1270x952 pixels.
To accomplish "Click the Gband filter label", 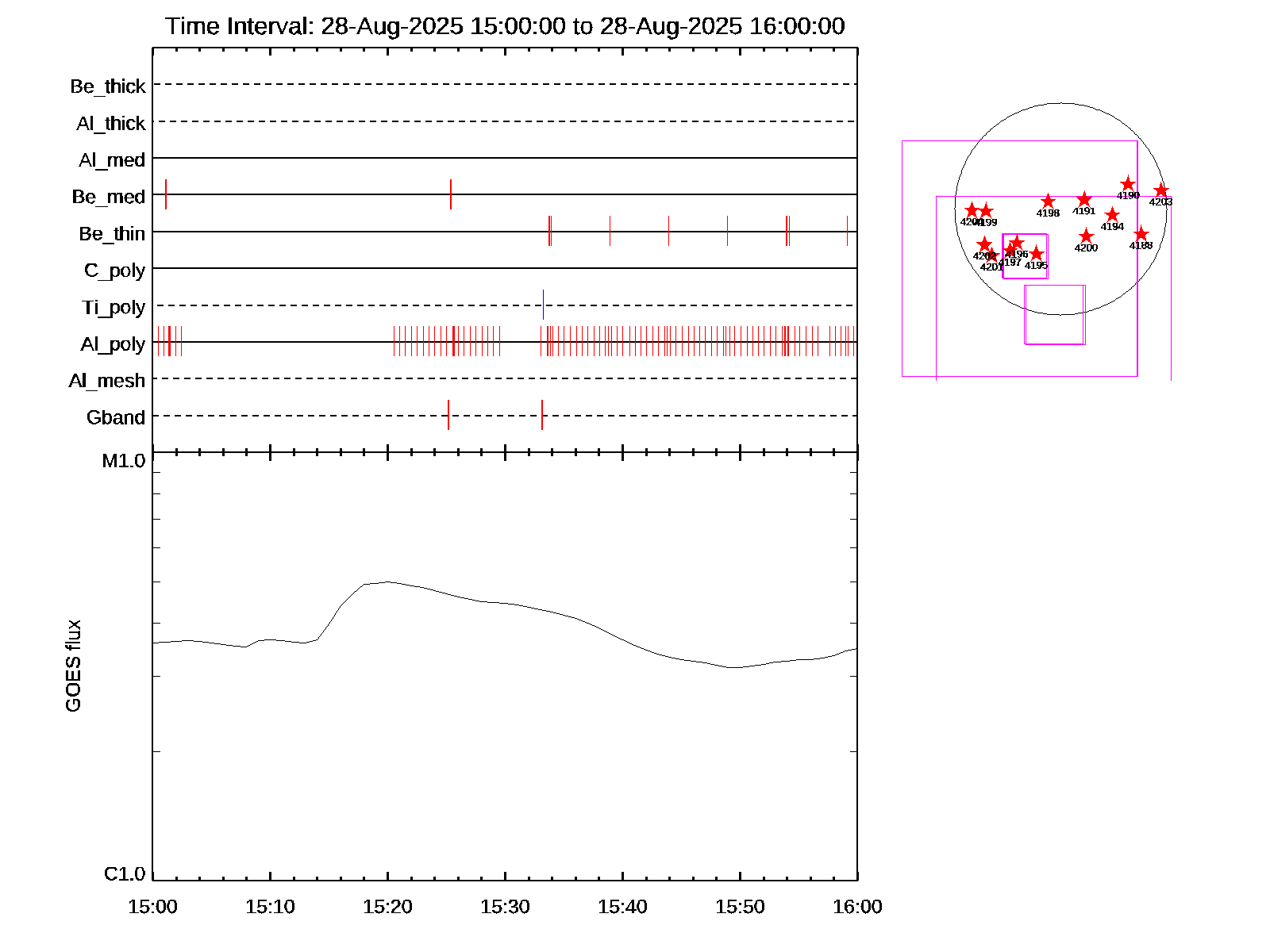I will coord(116,417).
